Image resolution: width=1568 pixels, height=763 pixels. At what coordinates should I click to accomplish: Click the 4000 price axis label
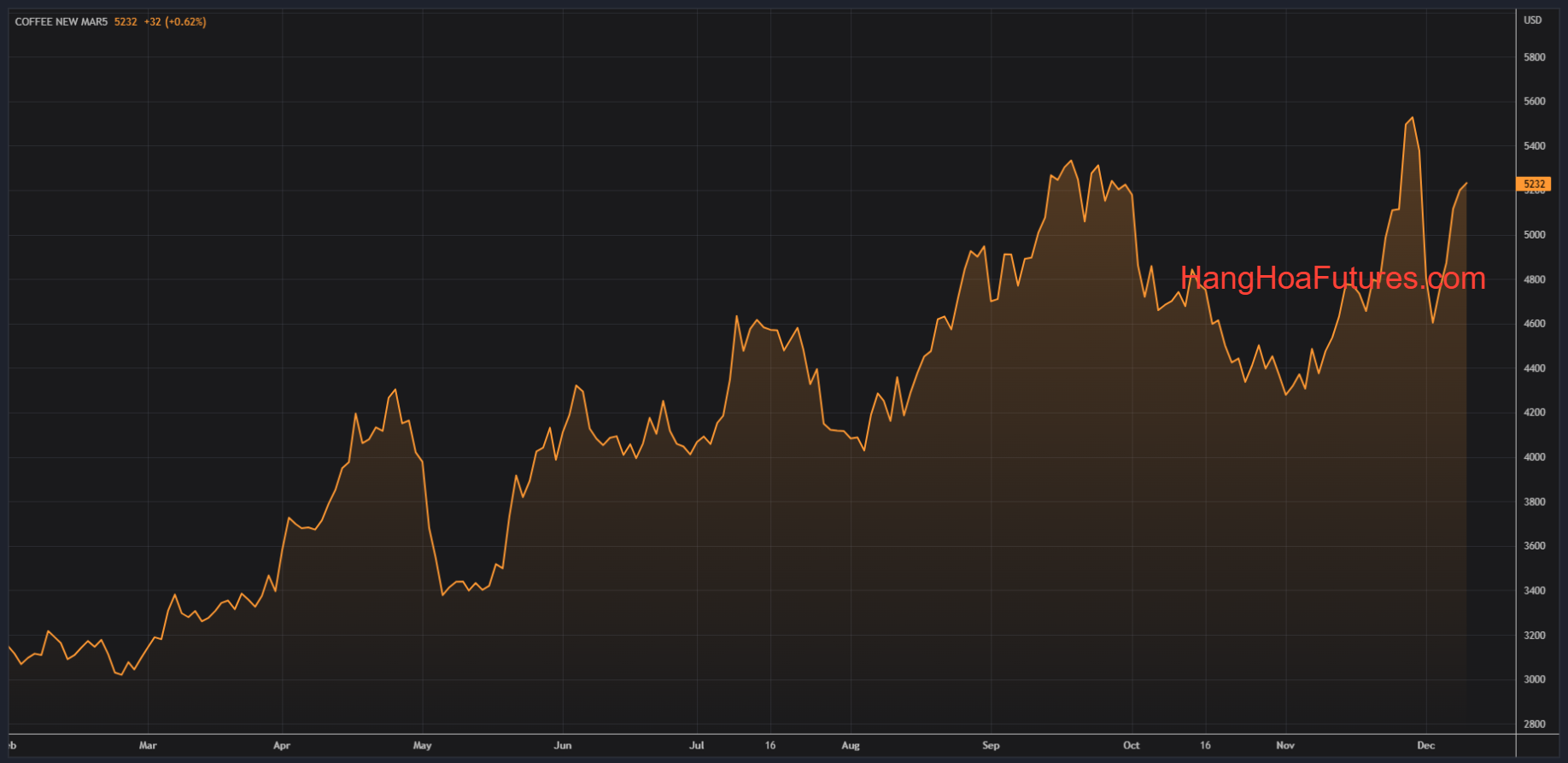pyautogui.click(x=1535, y=457)
